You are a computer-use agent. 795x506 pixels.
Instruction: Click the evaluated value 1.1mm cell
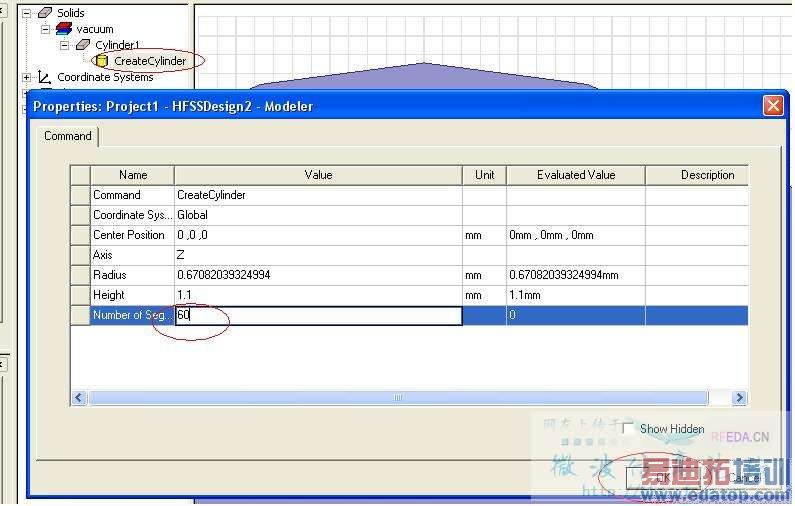[x=576, y=295]
